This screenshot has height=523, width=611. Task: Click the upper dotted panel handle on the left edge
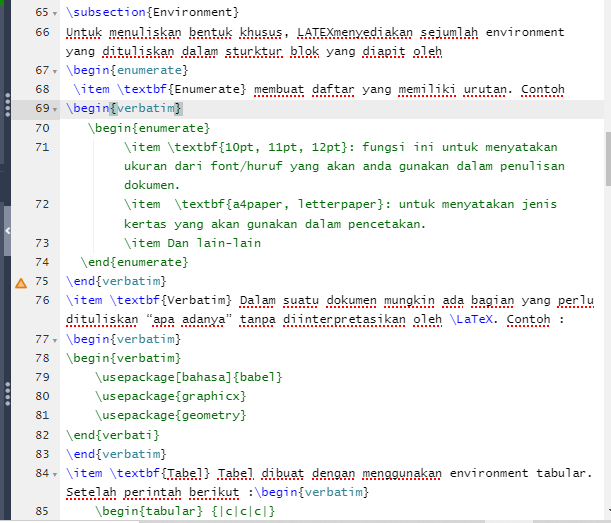coord(7,104)
